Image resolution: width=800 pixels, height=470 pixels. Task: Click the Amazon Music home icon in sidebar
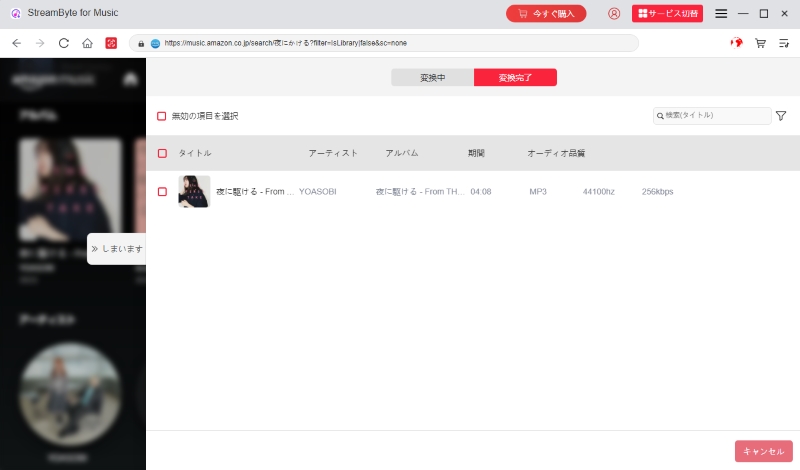point(131,79)
